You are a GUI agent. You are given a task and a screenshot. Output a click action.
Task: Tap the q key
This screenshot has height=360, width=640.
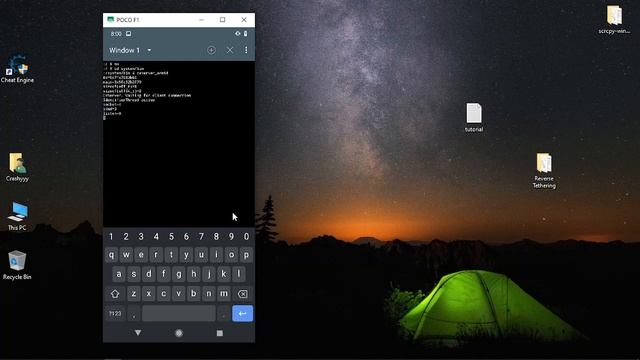(x=111, y=255)
